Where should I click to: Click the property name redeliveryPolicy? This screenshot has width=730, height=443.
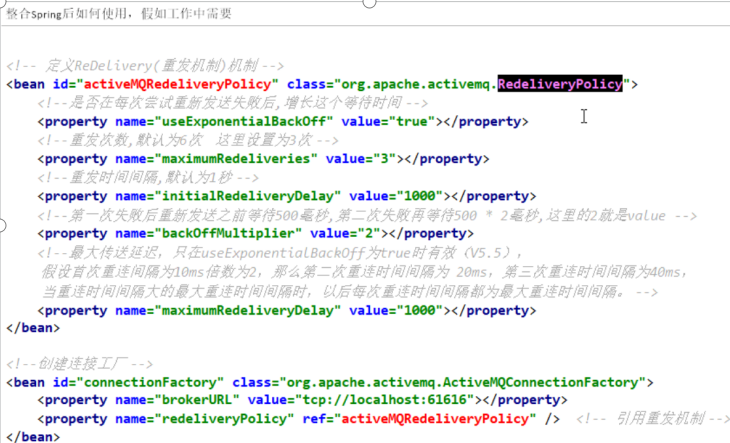(x=224, y=419)
